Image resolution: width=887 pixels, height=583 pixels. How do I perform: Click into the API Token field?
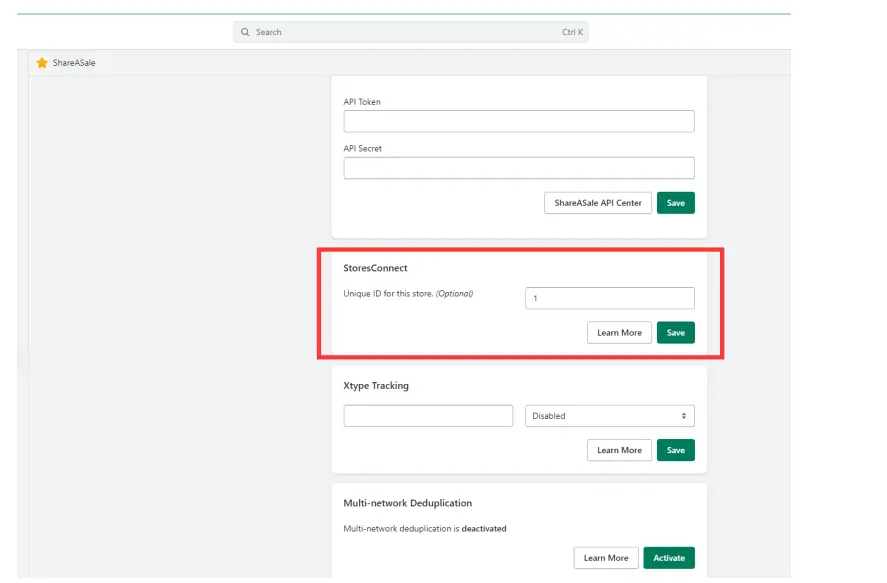pyautogui.click(x=518, y=122)
